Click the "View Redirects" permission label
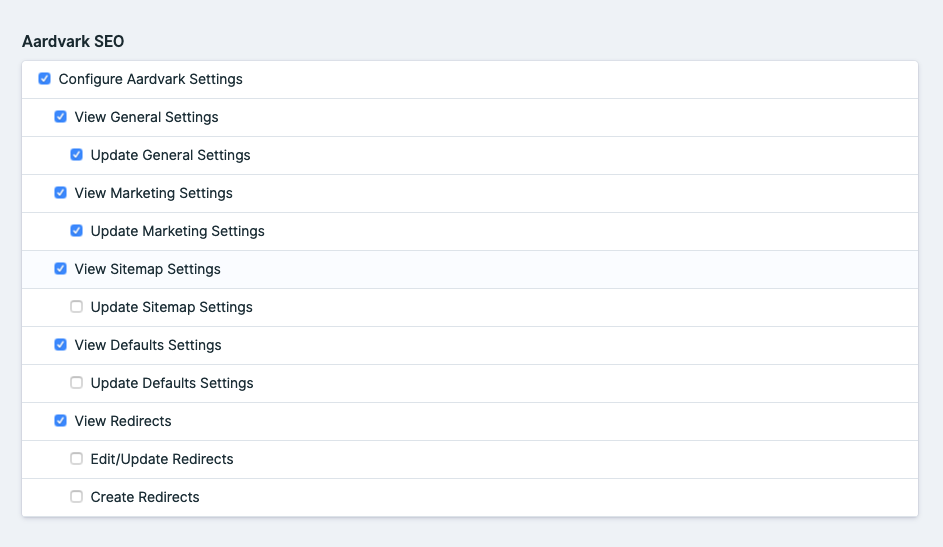Viewport: 943px width, 547px height. click(123, 421)
